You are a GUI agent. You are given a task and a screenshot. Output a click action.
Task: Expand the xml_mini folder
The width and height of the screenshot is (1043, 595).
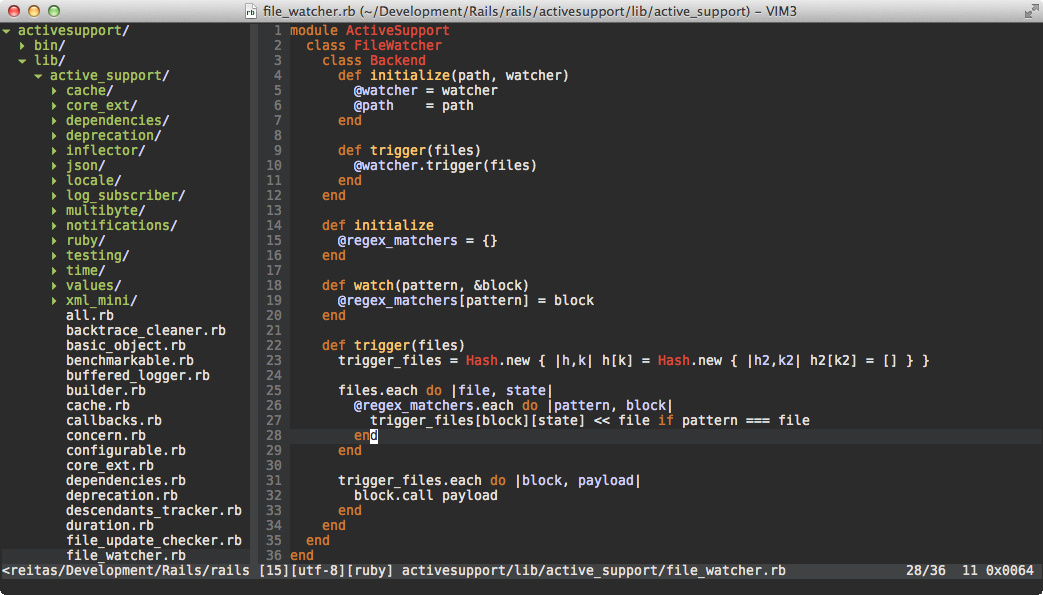[52, 300]
